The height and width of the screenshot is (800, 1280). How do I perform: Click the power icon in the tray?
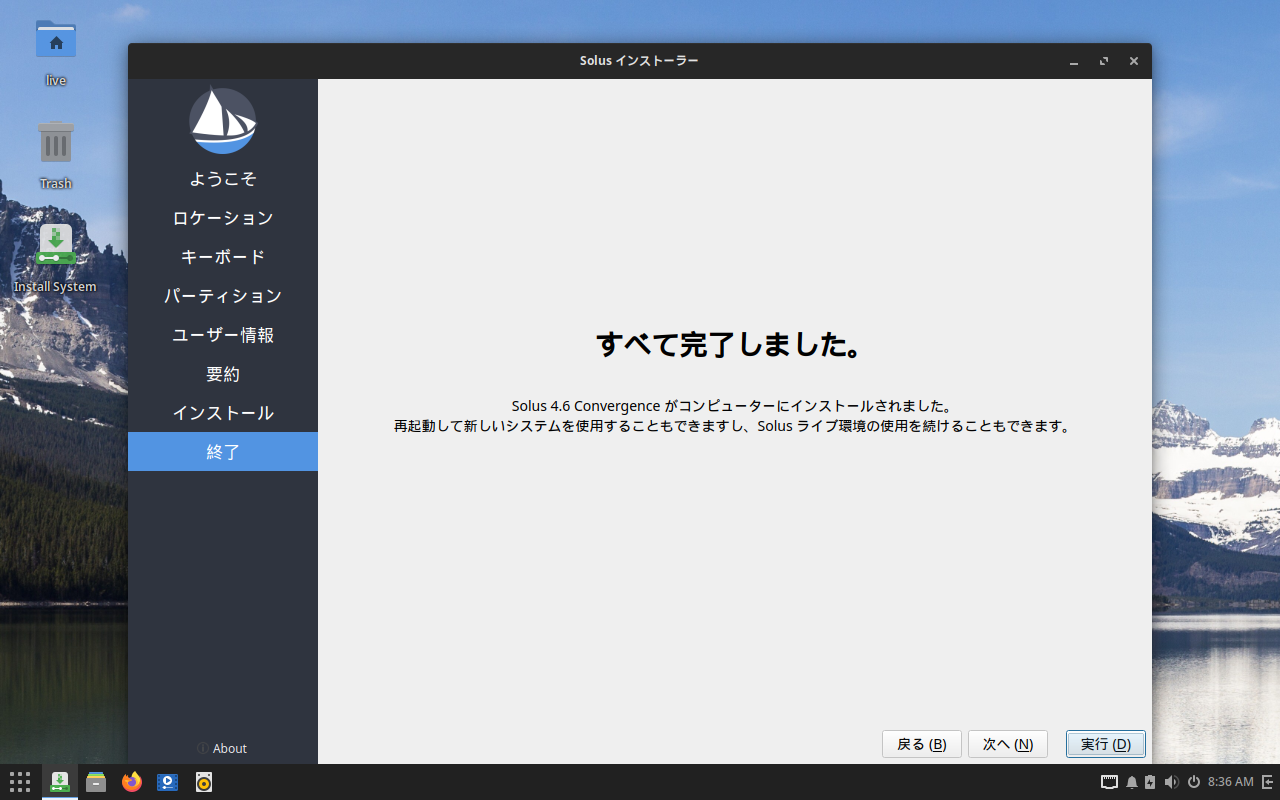click(x=1194, y=782)
